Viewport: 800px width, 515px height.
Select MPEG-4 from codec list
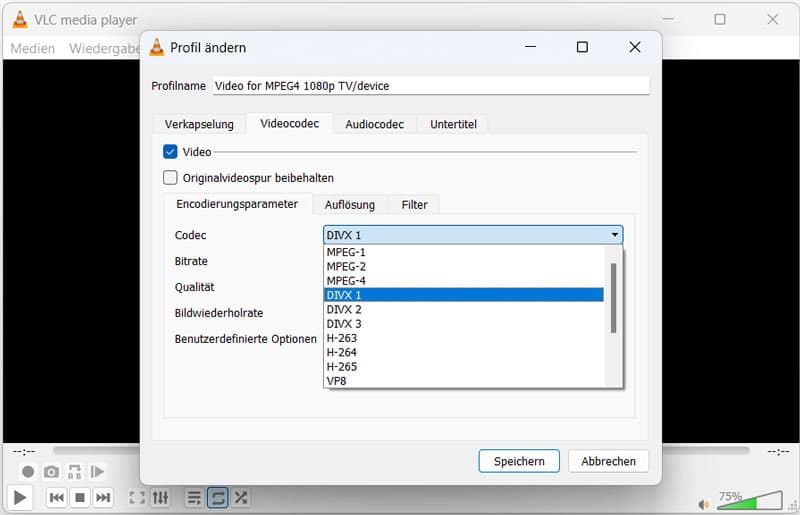pyautogui.click(x=464, y=281)
